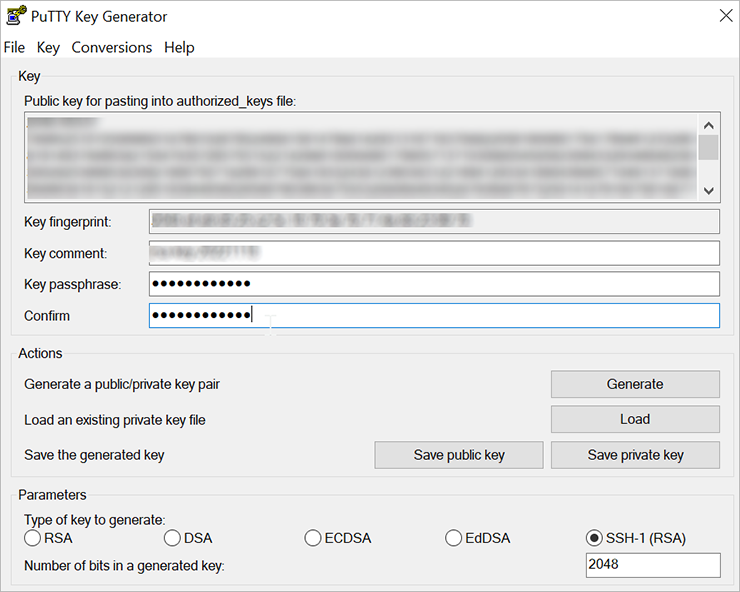Click the public key scroll up arrow
740x592 pixels.
[x=708, y=125]
